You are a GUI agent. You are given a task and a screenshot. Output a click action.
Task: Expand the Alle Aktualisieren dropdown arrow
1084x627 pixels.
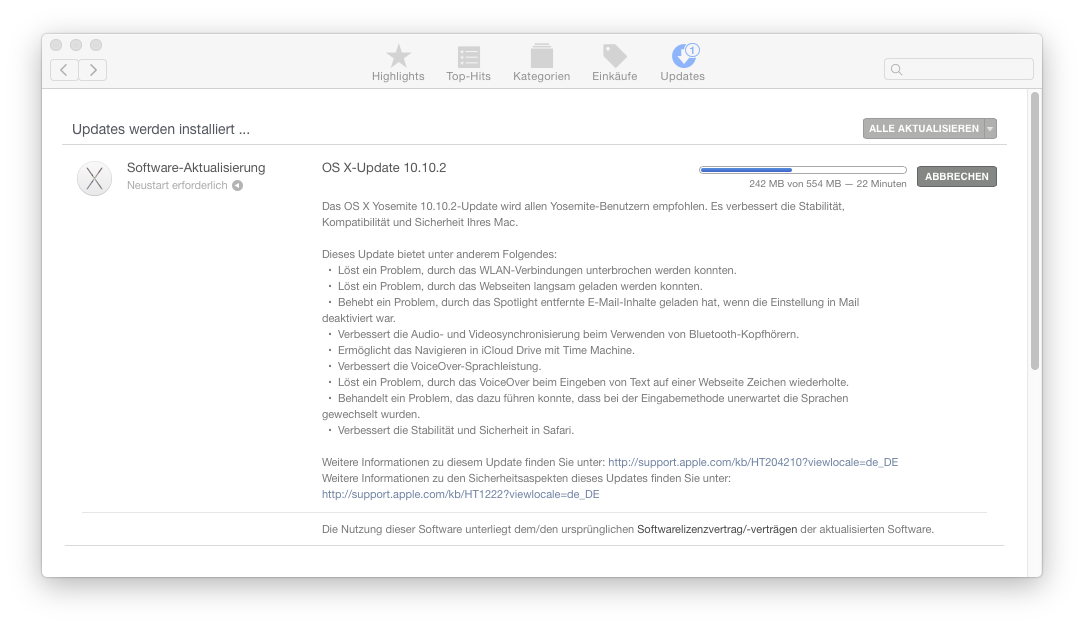(990, 129)
